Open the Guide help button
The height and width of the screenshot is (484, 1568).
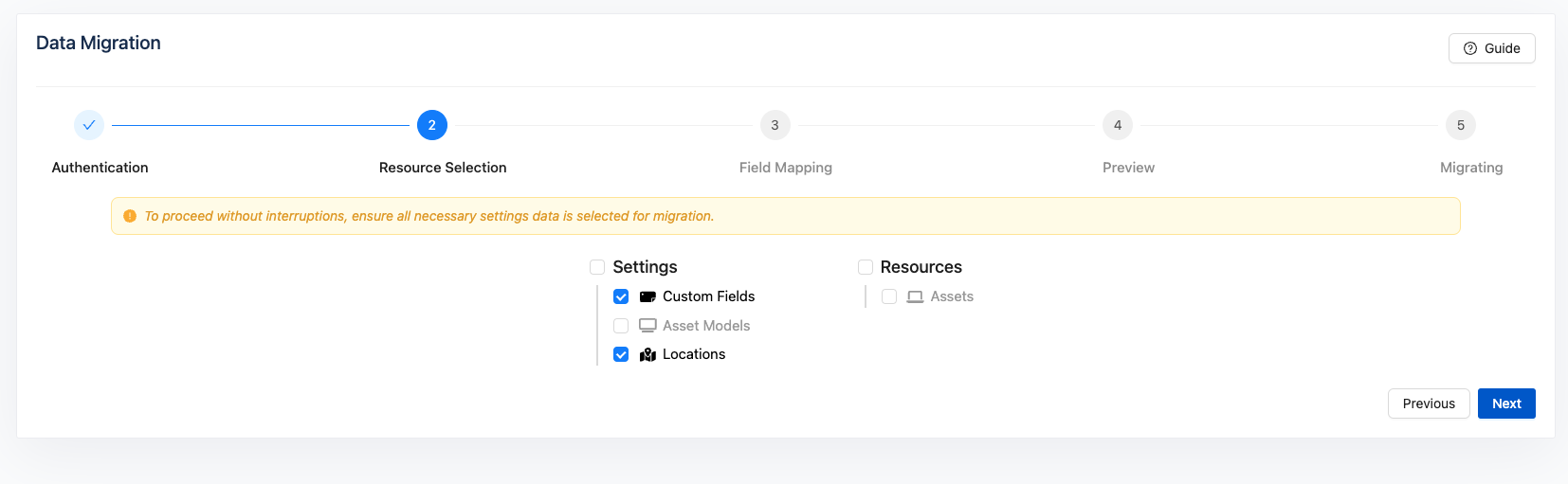point(1491,48)
